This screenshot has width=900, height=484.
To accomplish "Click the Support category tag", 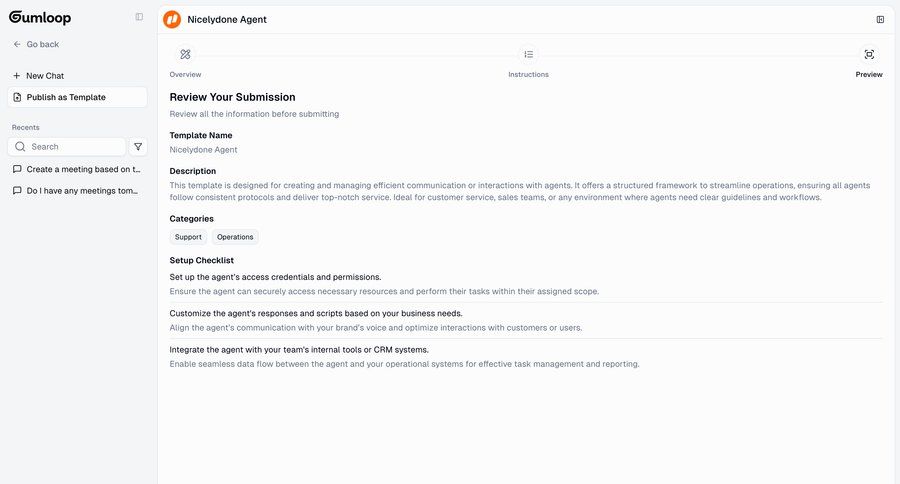I will coord(188,237).
